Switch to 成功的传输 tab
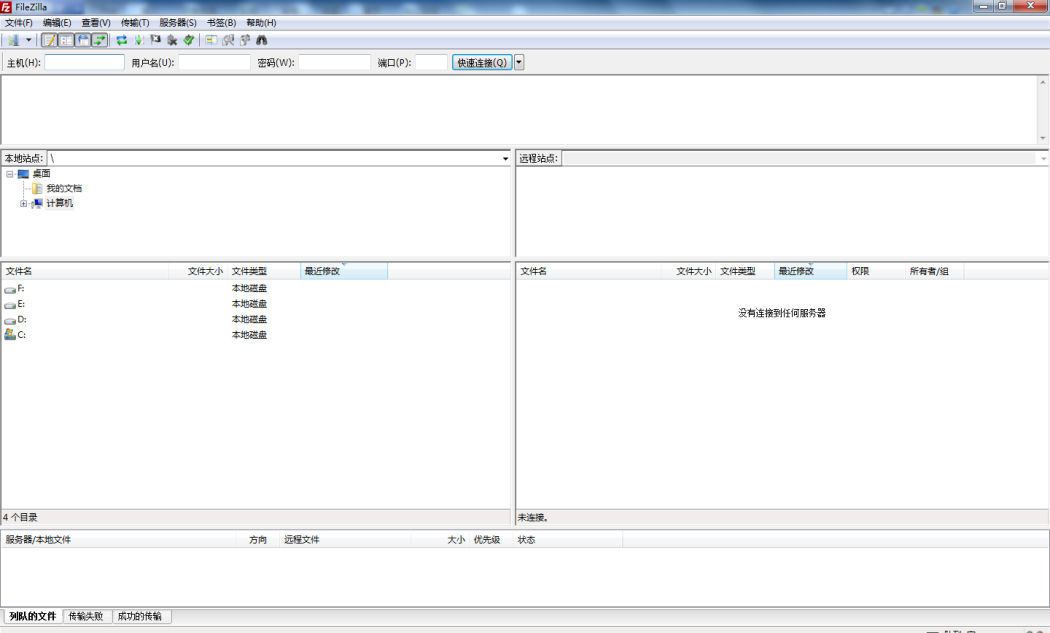Image resolution: width=1050 pixels, height=633 pixels. tap(140, 616)
